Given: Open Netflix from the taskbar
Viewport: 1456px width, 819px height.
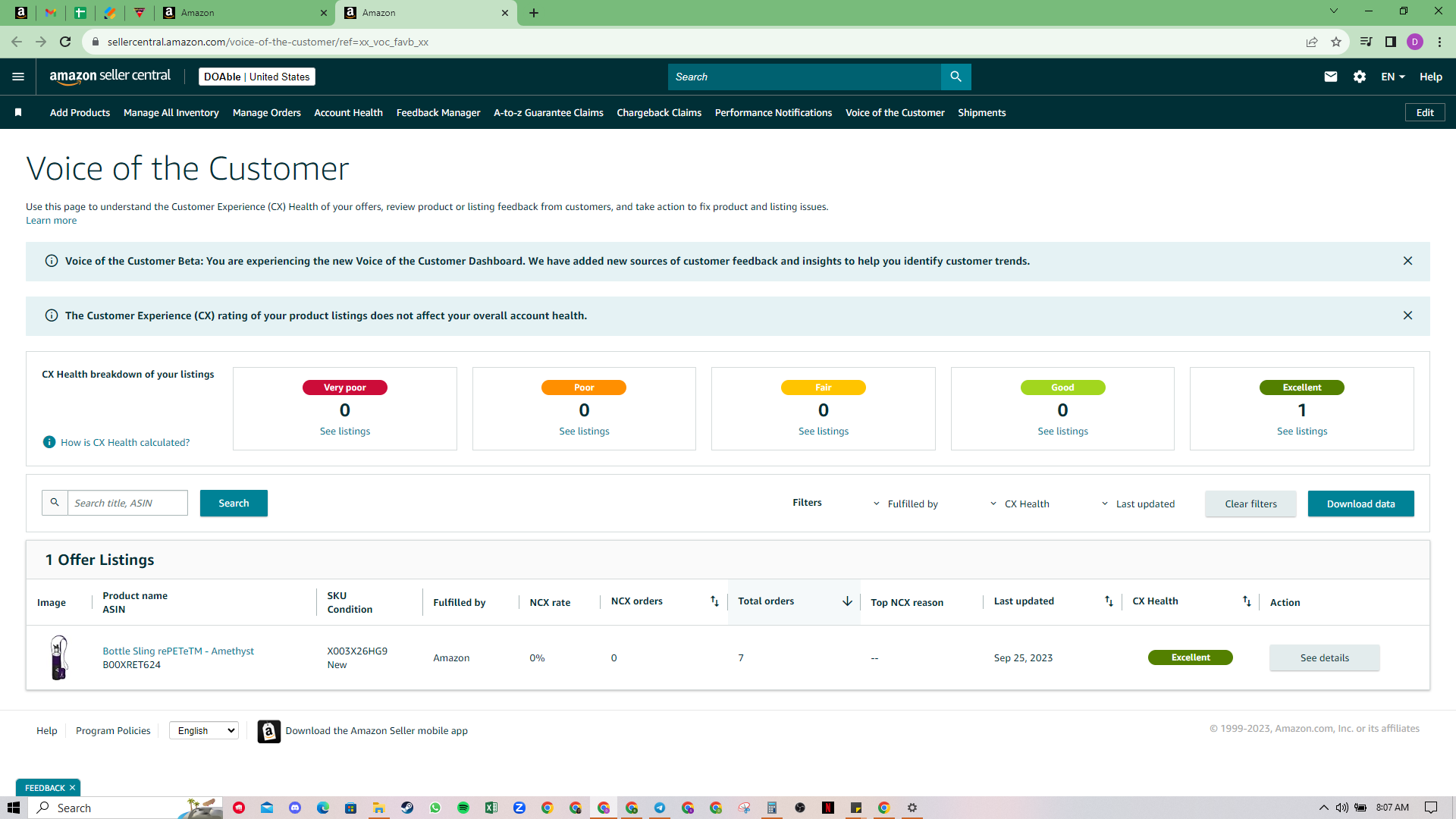Looking at the screenshot, I should point(828,808).
